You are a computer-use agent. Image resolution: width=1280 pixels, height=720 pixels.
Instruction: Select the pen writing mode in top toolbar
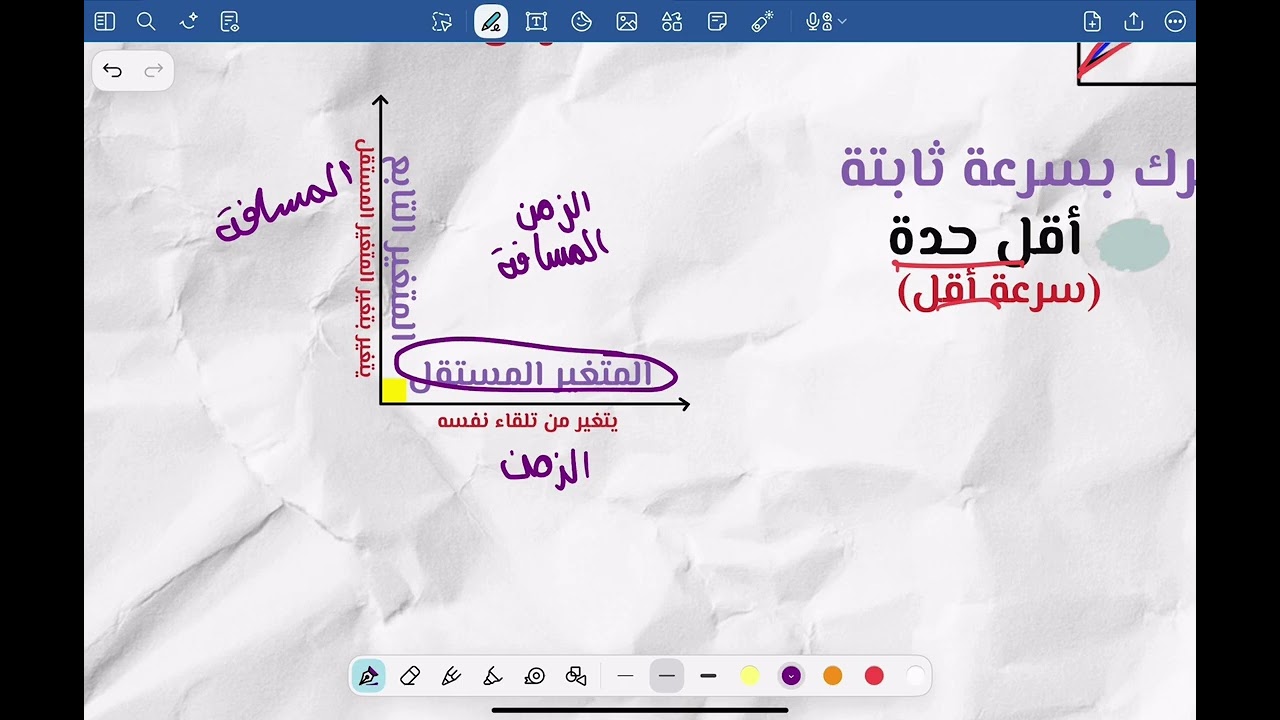coord(490,21)
